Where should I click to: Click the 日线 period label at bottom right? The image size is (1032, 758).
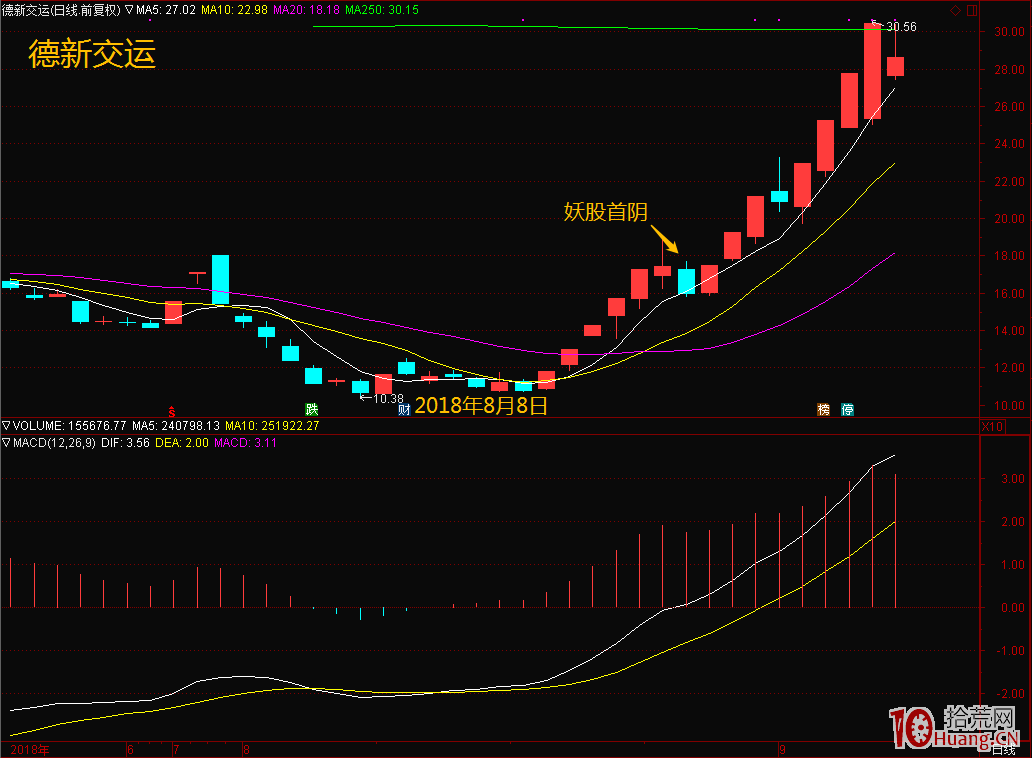(1004, 749)
